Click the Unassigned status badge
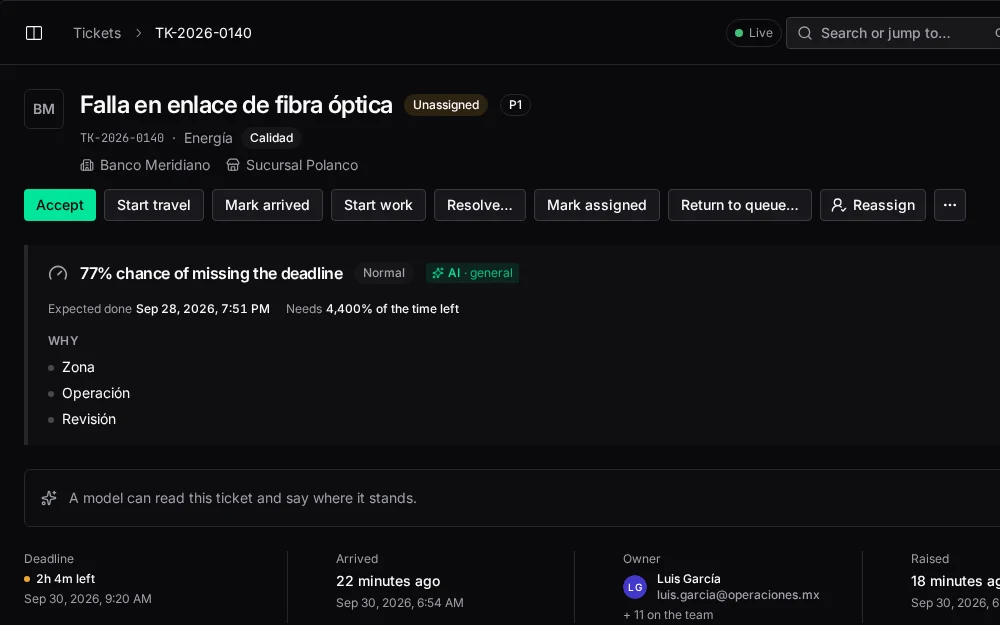Viewport: 1000px width, 625px height. point(446,105)
